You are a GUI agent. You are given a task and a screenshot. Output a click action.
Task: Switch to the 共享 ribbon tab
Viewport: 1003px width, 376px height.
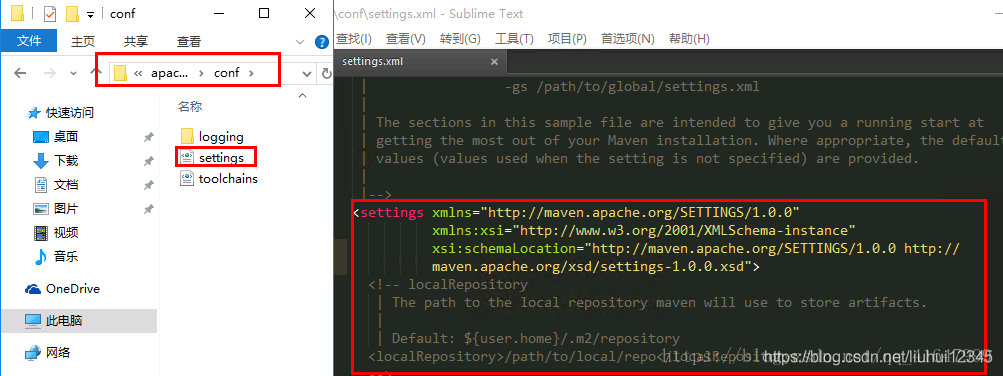tap(136, 41)
